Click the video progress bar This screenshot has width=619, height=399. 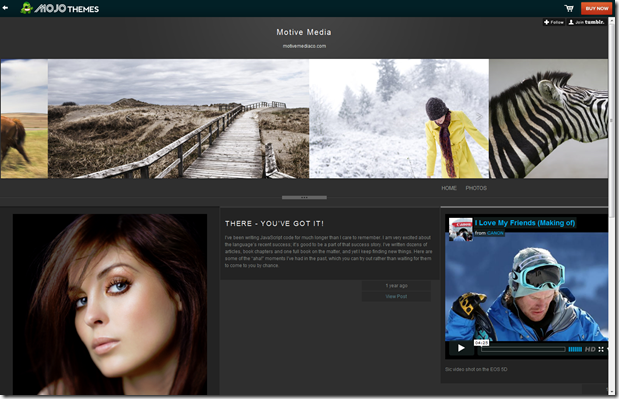click(x=523, y=349)
